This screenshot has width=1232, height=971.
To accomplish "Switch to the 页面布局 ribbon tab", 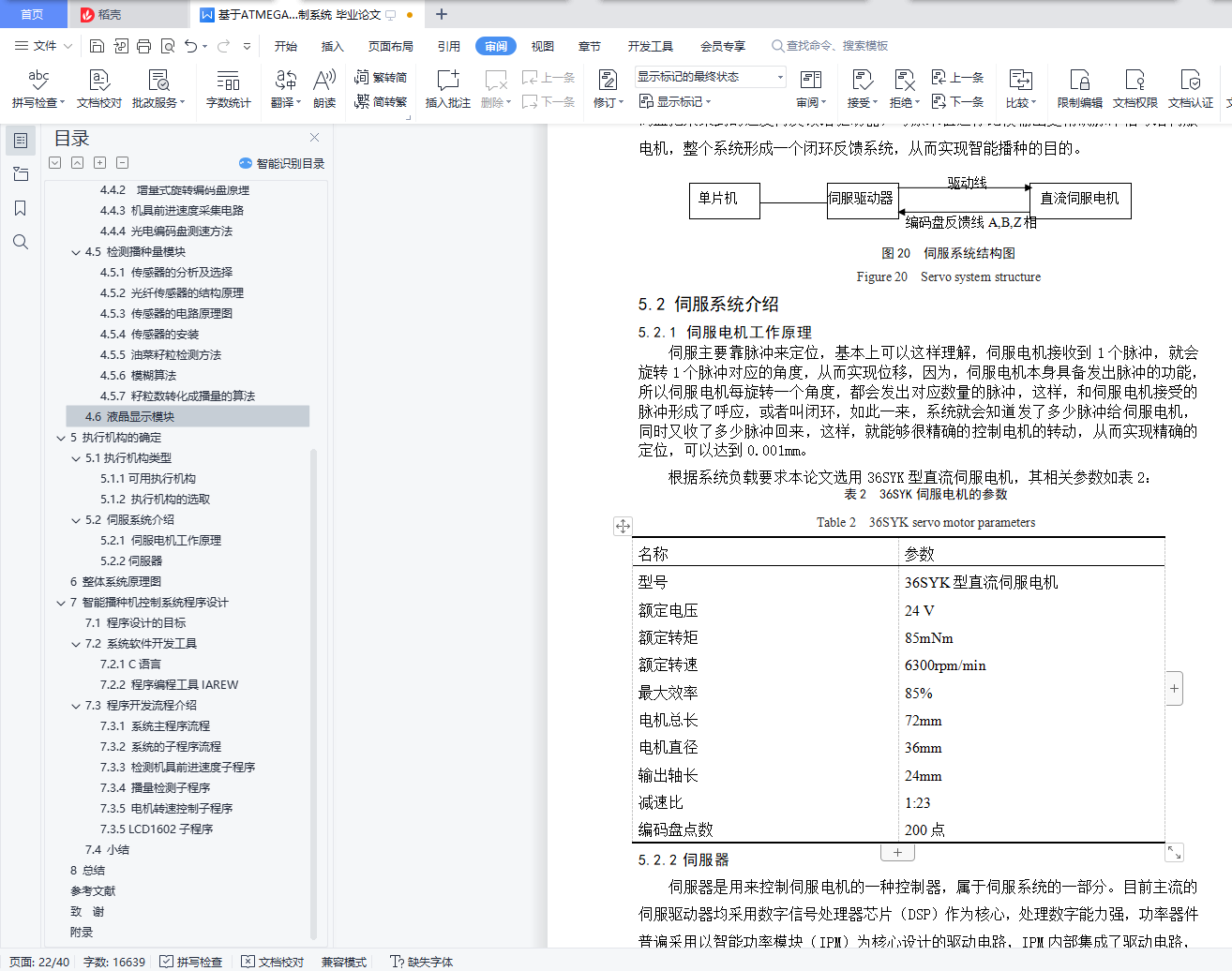I will (x=391, y=46).
